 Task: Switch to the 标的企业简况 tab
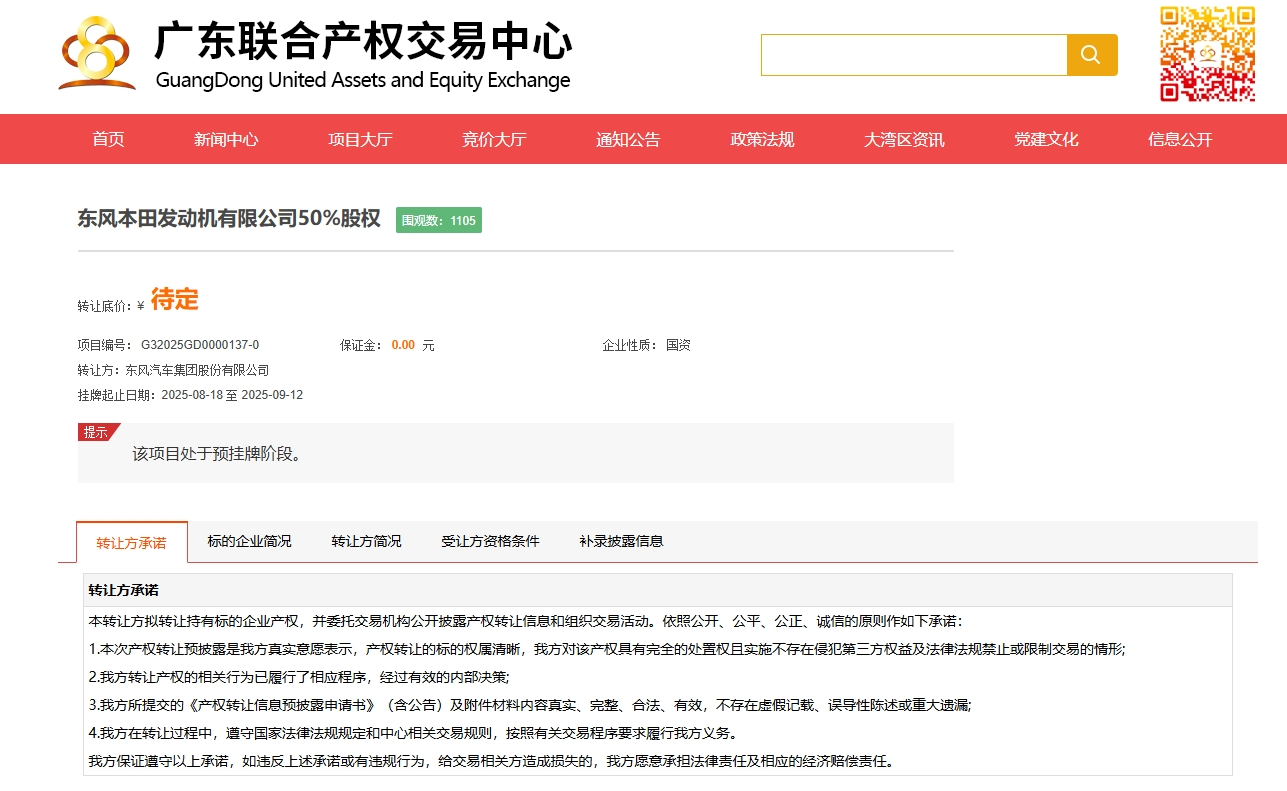pyautogui.click(x=249, y=541)
